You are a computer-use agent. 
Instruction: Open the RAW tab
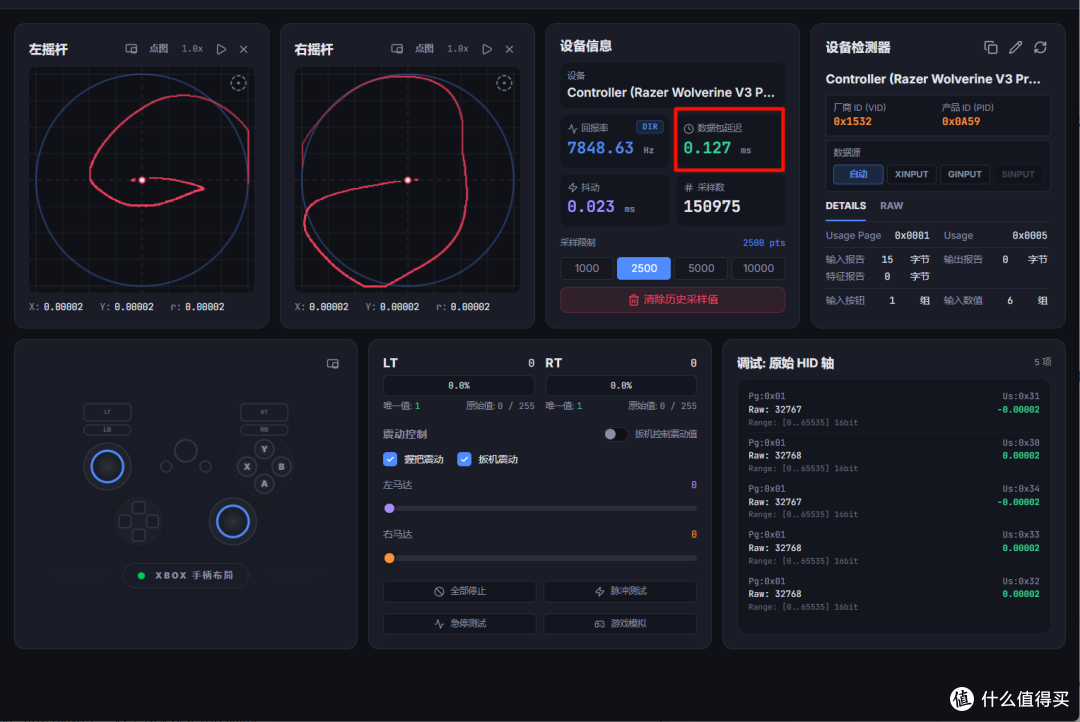[x=891, y=206]
